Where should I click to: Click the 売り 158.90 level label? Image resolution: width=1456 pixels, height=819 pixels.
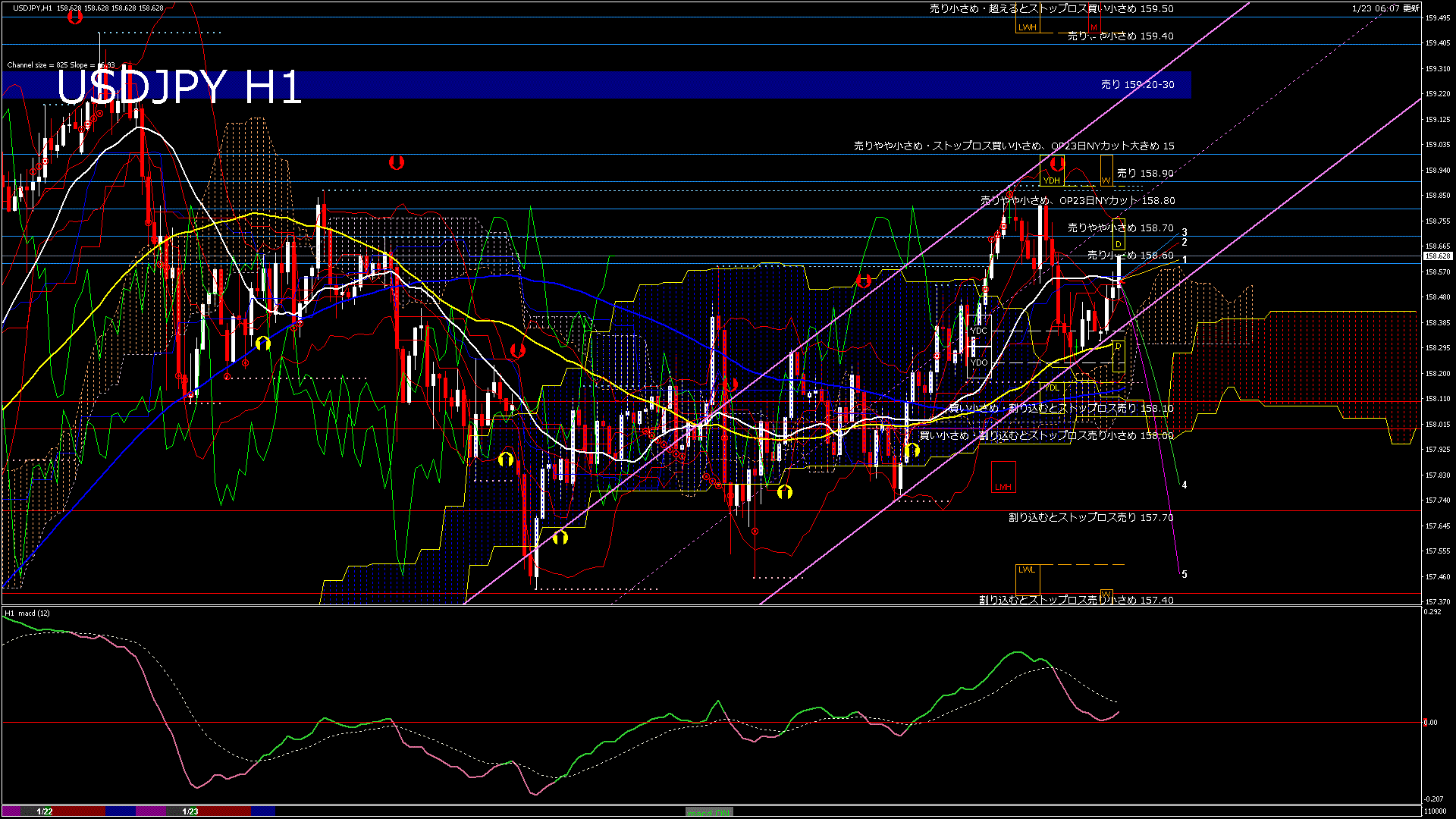(1144, 173)
